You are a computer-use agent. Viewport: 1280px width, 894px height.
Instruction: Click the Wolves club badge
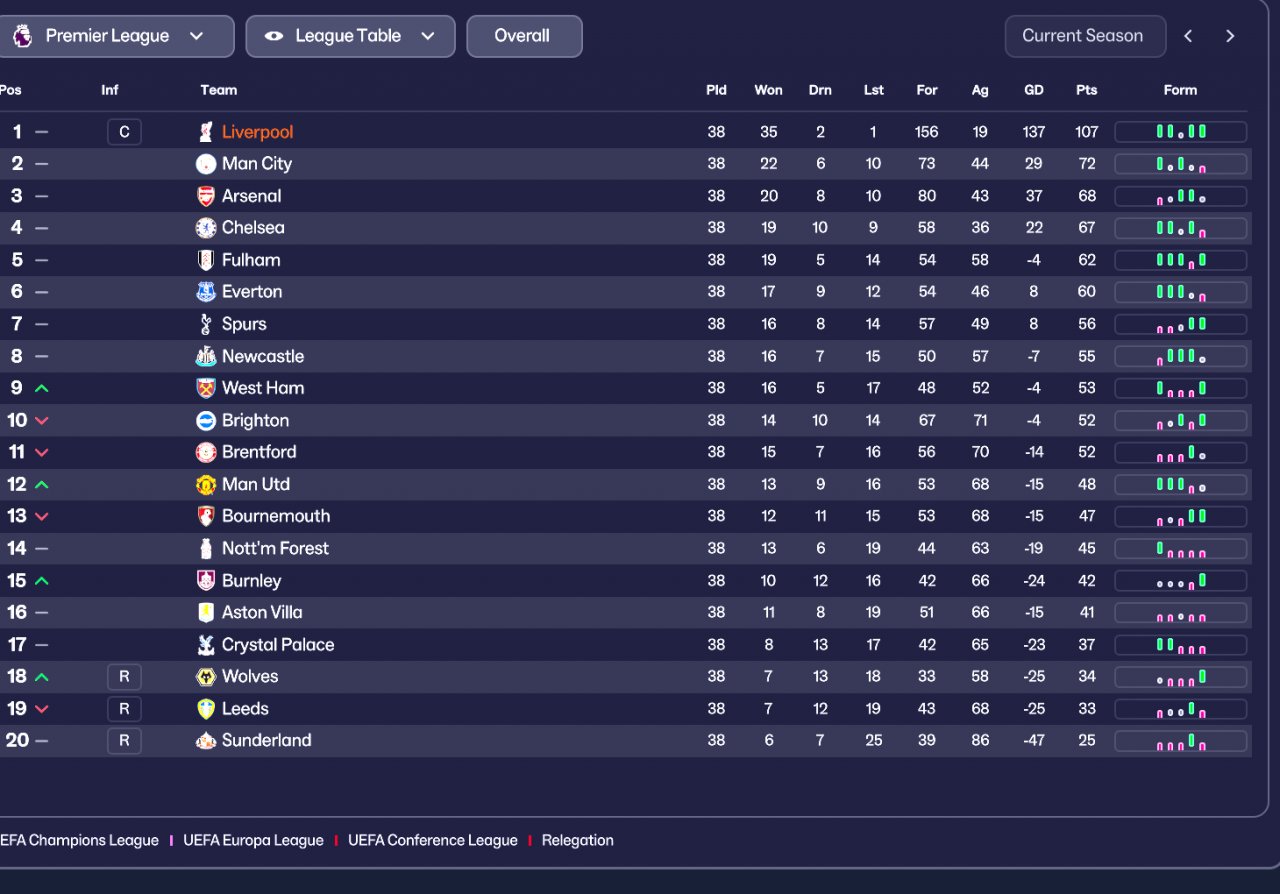click(206, 677)
